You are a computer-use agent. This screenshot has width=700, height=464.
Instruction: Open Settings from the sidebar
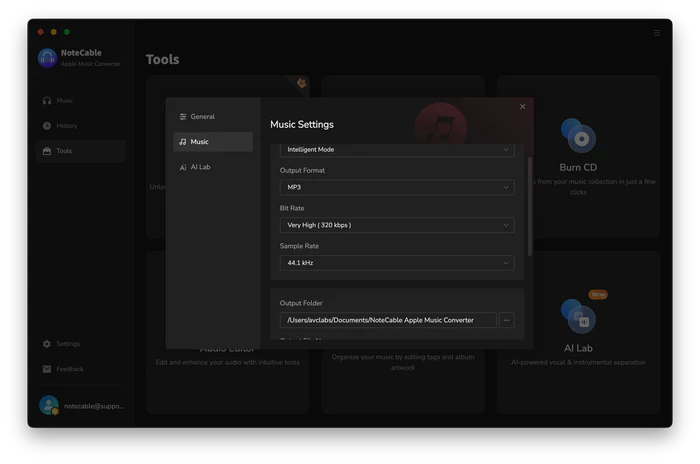(x=81, y=344)
